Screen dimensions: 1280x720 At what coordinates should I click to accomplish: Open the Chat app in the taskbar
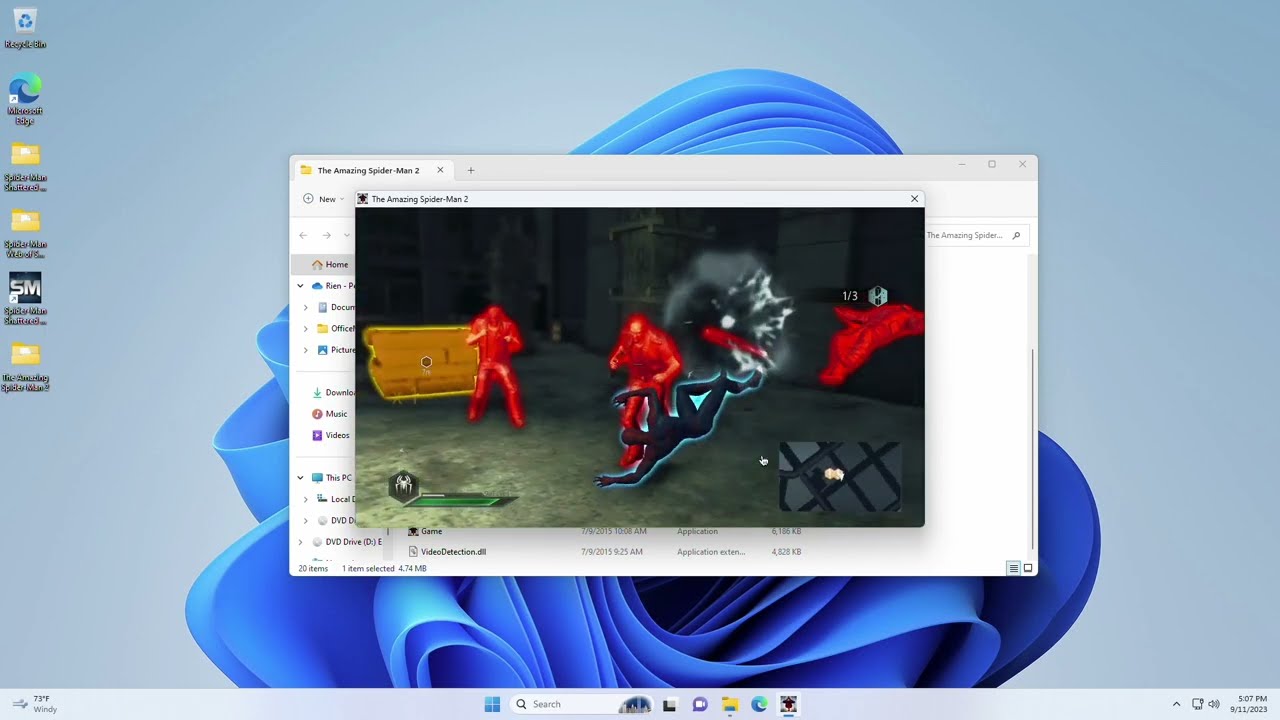[x=700, y=704]
